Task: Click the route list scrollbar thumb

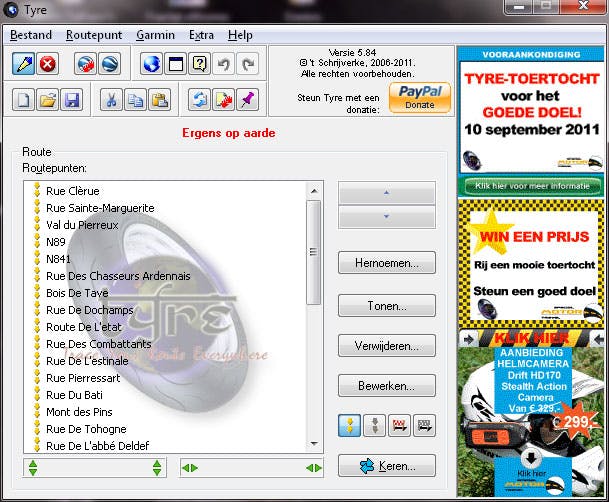Action: click(x=314, y=252)
